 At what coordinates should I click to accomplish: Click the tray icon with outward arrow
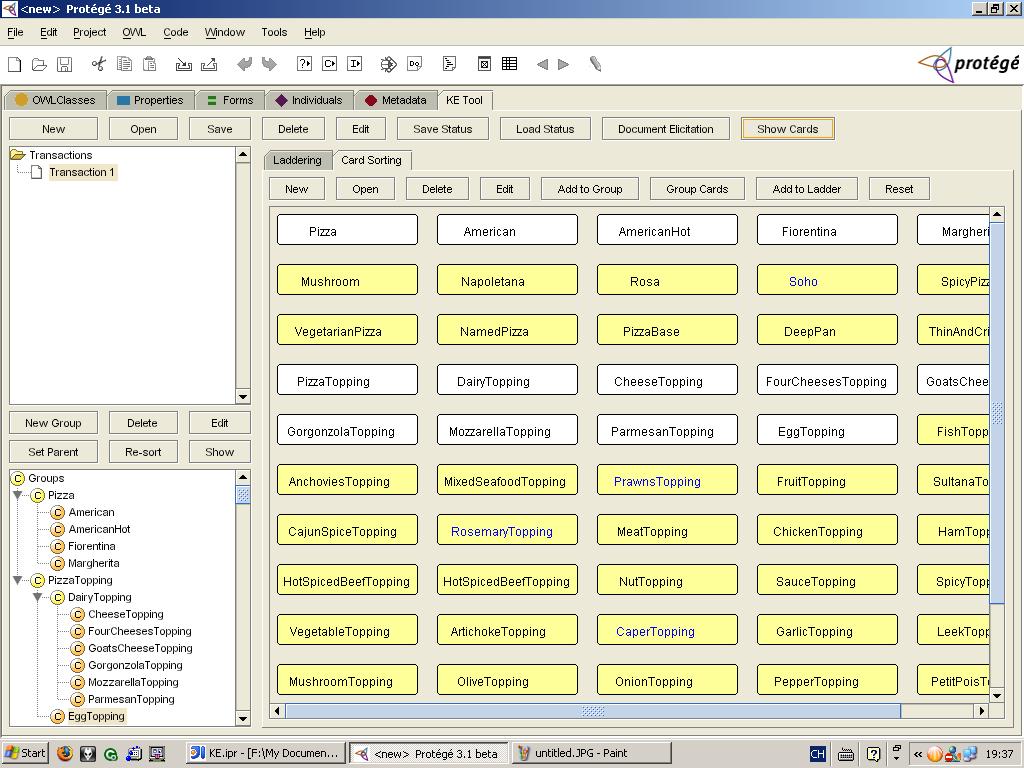209,64
